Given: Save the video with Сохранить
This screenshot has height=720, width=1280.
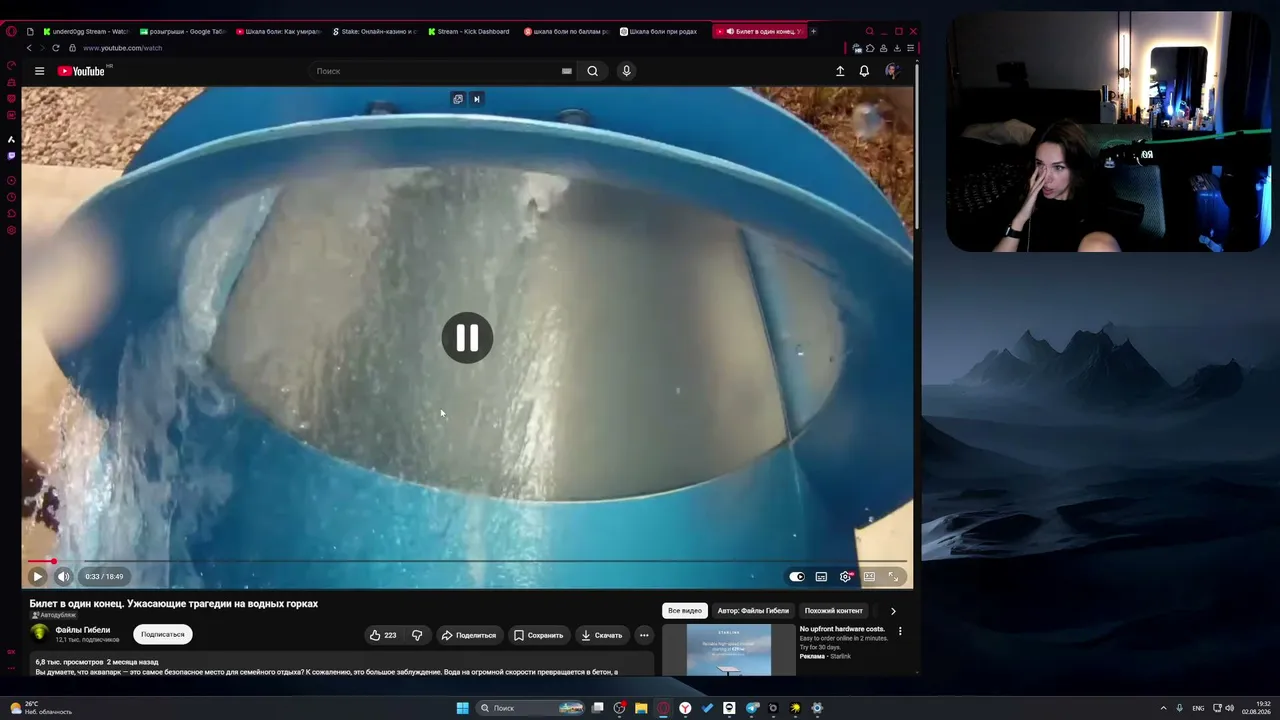Looking at the screenshot, I should point(538,635).
